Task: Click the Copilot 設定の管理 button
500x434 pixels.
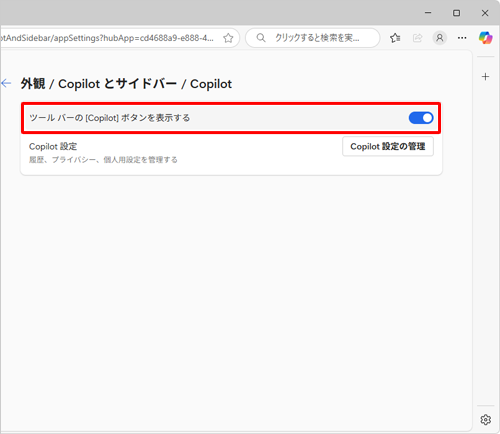Action: [x=388, y=146]
